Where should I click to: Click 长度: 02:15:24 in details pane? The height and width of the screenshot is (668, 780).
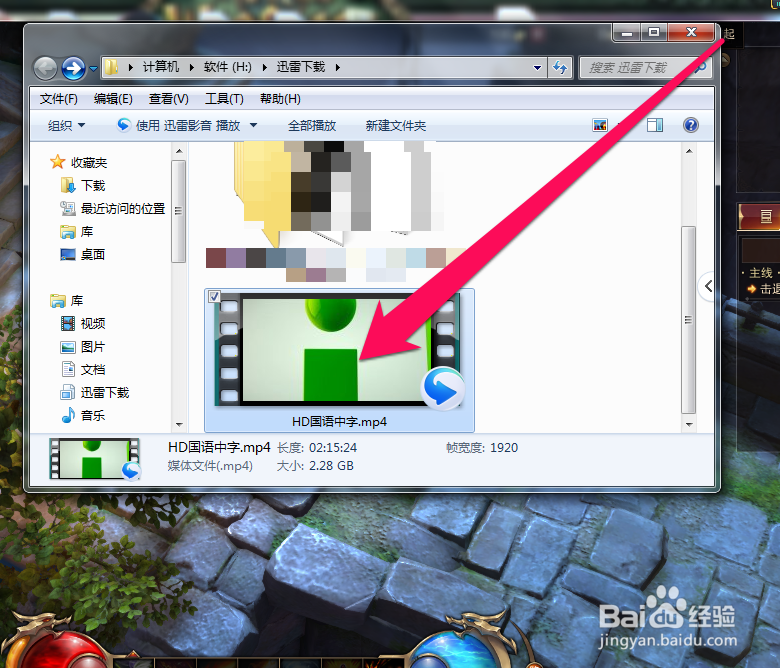(x=317, y=448)
